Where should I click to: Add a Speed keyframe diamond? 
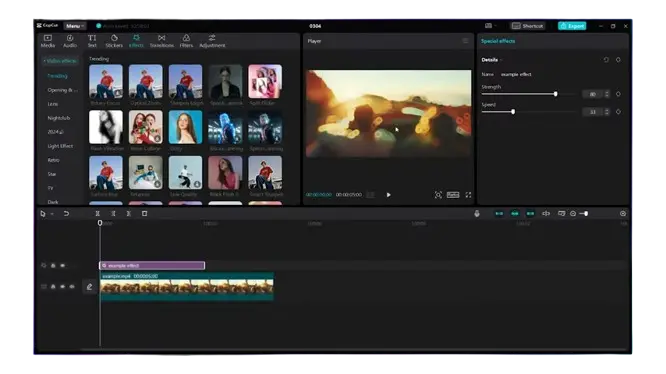pos(618,112)
